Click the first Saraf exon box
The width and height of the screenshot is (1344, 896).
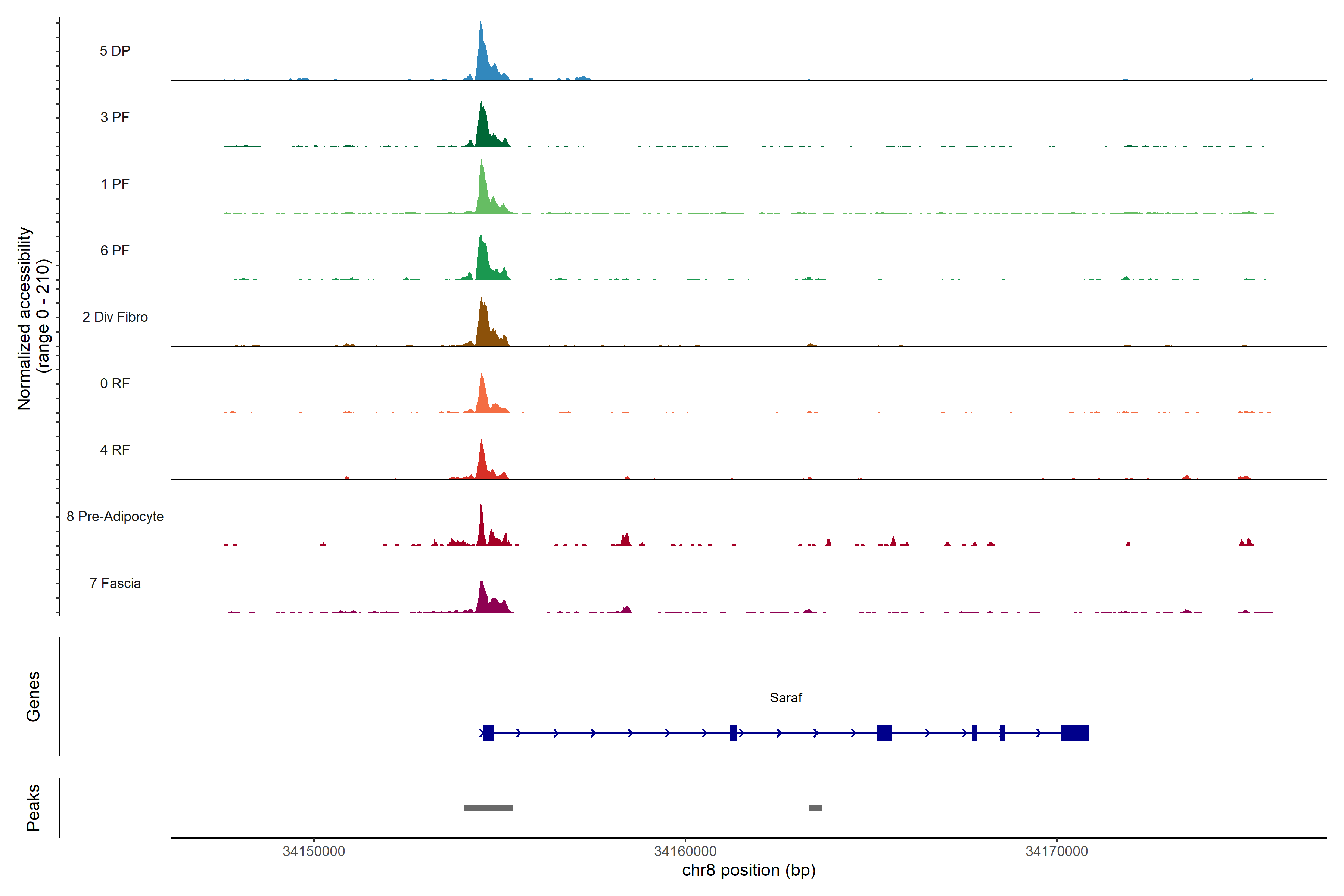point(488,732)
